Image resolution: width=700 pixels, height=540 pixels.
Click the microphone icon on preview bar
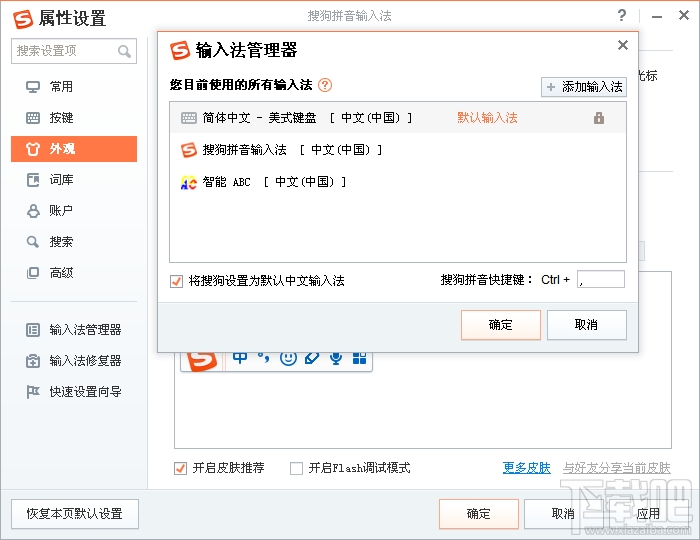pyautogui.click(x=336, y=358)
